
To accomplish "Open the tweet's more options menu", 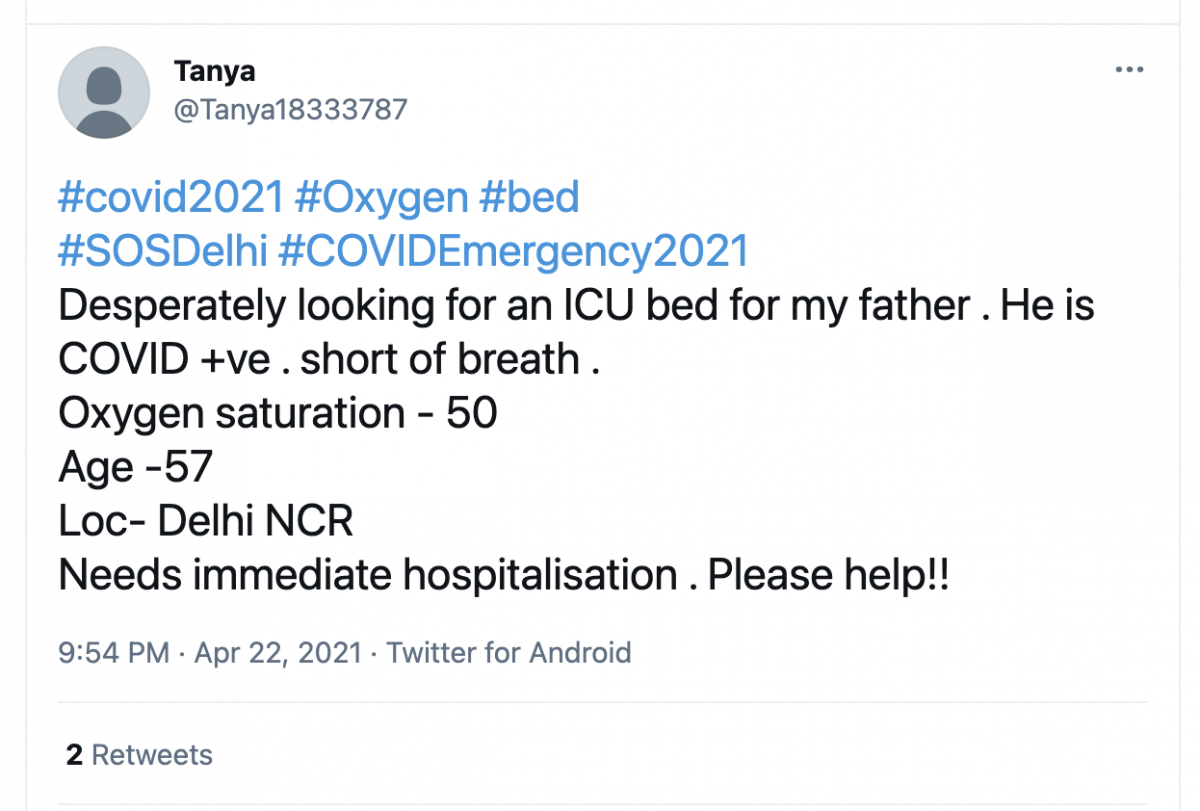I will click(1129, 70).
